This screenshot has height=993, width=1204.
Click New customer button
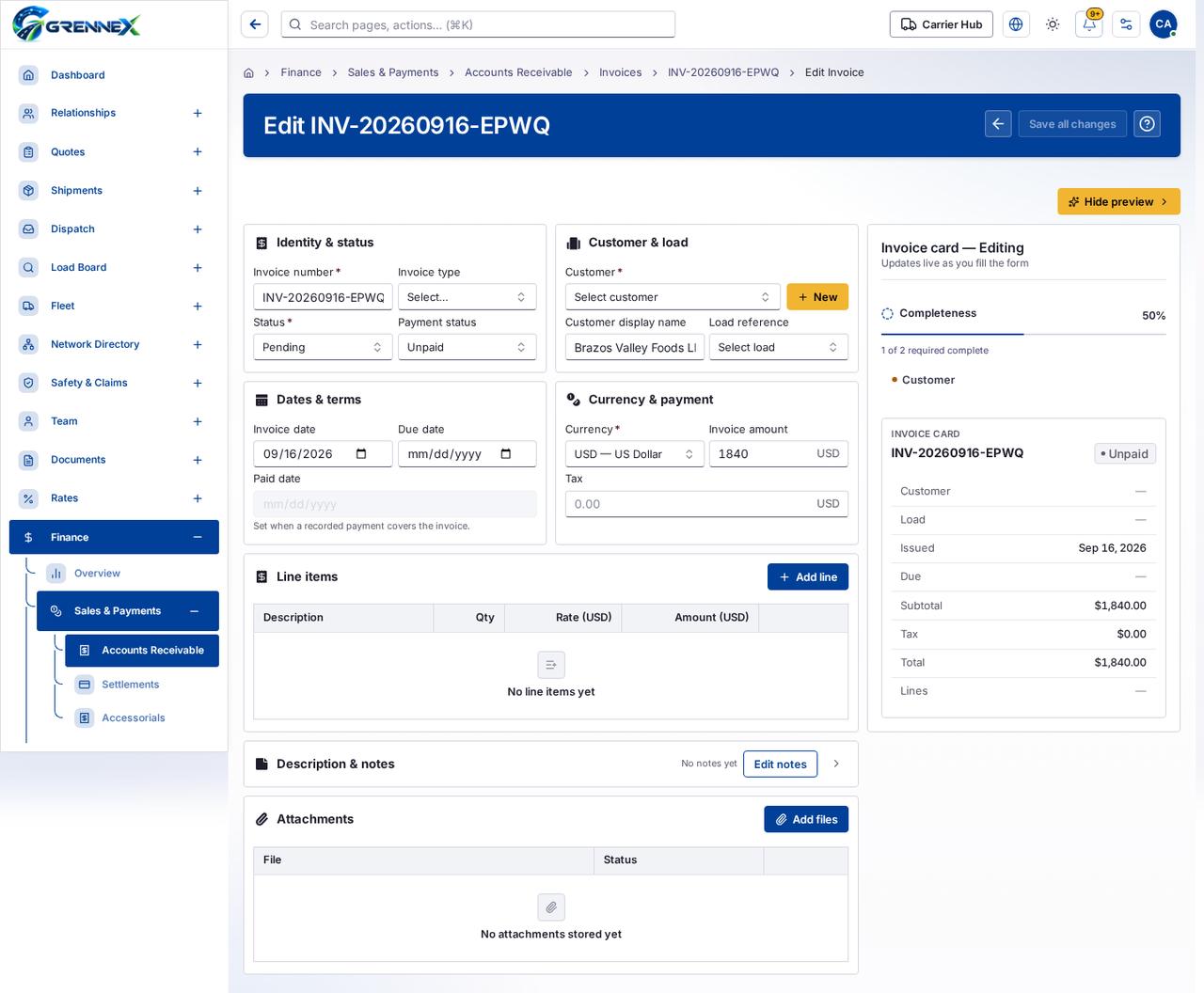coord(817,297)
